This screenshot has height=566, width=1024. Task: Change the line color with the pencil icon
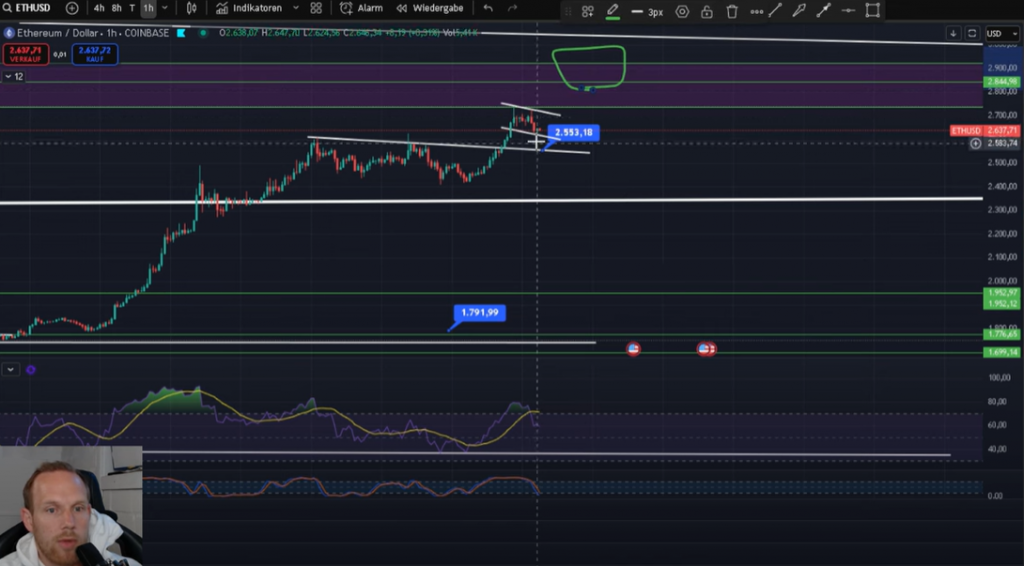(x=613, y=11)
